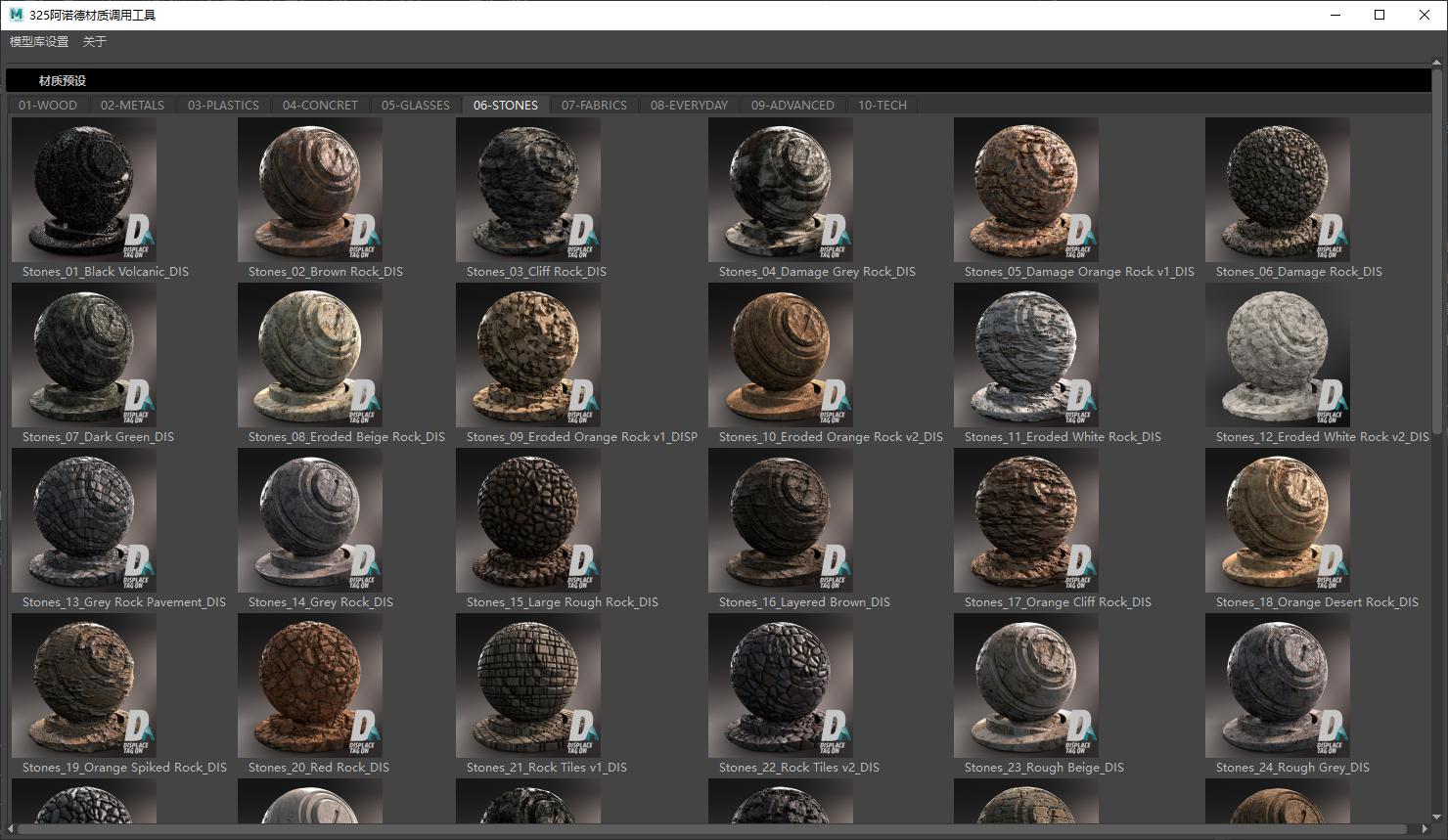Pick the Stones_09_Eroded Orange Rock v1 sphere
Viewport: 1448px width, 840px height.
pyautogui.click(x=527, y=355)
